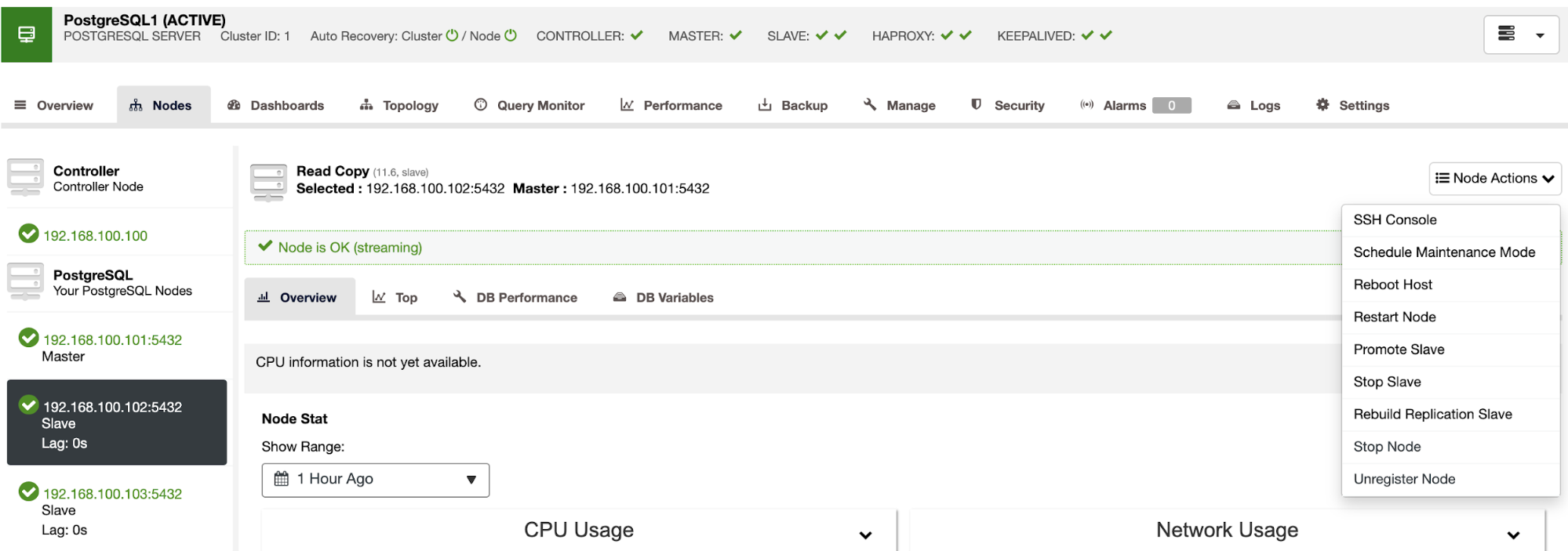Click the green check beside 192.168.100.103:5432
The width and height of the screenshot is (1568, 551).
(29, 491)
